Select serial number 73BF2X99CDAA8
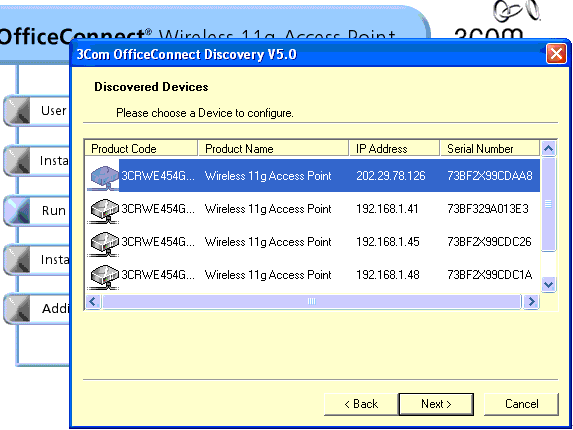Image resolution: width=573 pixels, height=430 pixels. [490, 176]
